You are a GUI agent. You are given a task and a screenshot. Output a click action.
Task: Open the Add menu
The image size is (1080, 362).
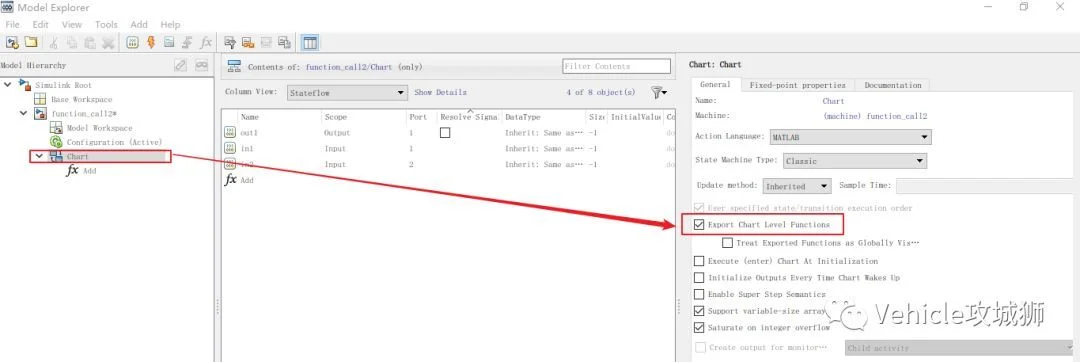tap(138, 24)
